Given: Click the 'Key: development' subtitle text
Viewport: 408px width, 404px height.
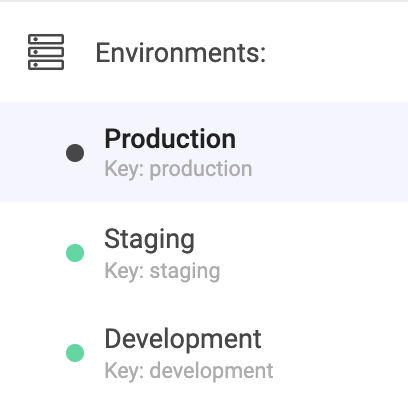Looking at the screenshot, I should 189,370.
